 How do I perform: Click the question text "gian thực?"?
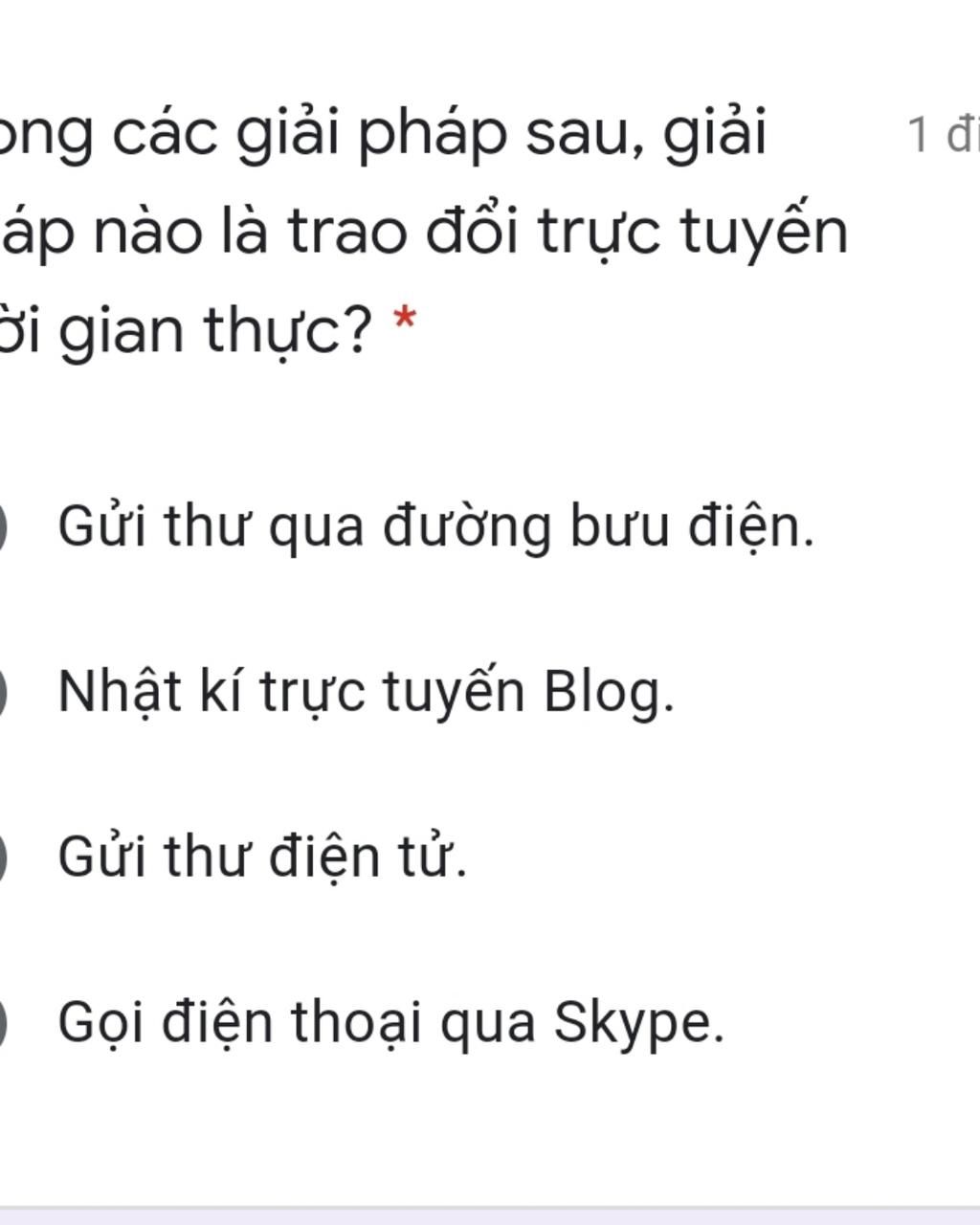coord(191,330)
